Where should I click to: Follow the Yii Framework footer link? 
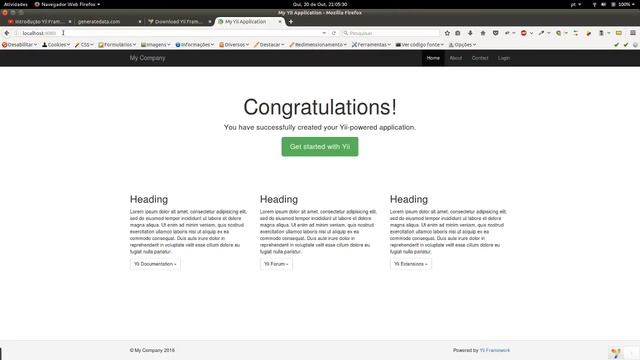tap(495, 350)
